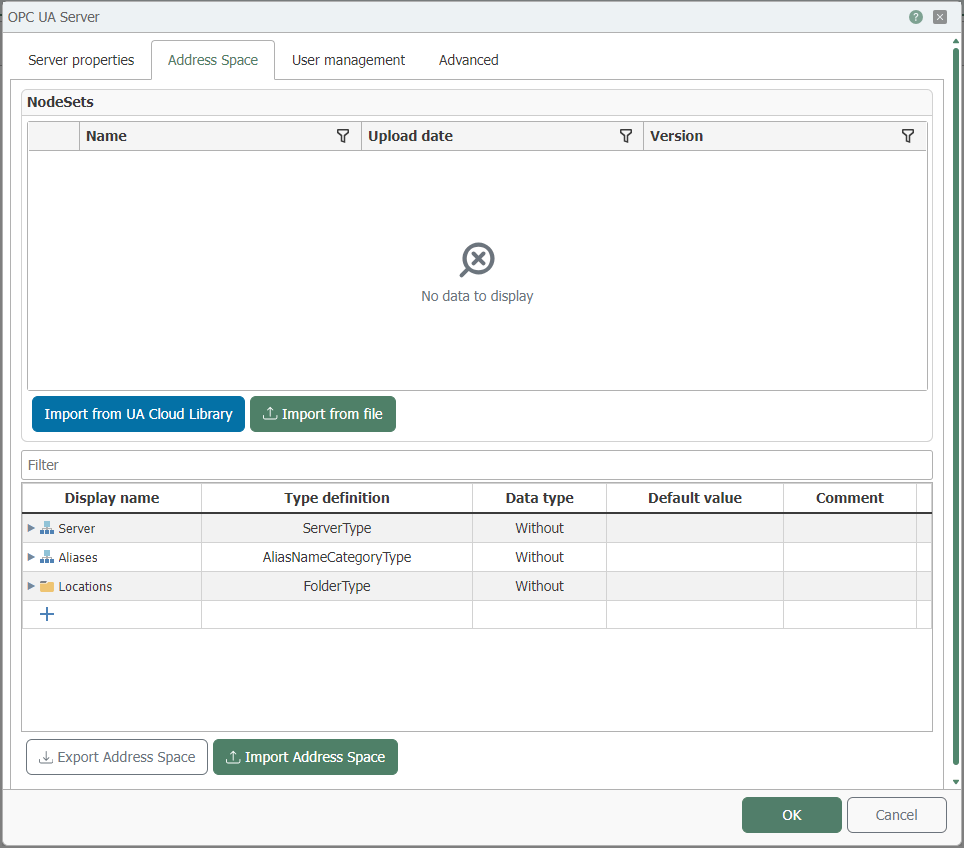Click the Comment cell of Locations row
964x848 pixels.
coord(850,586)
